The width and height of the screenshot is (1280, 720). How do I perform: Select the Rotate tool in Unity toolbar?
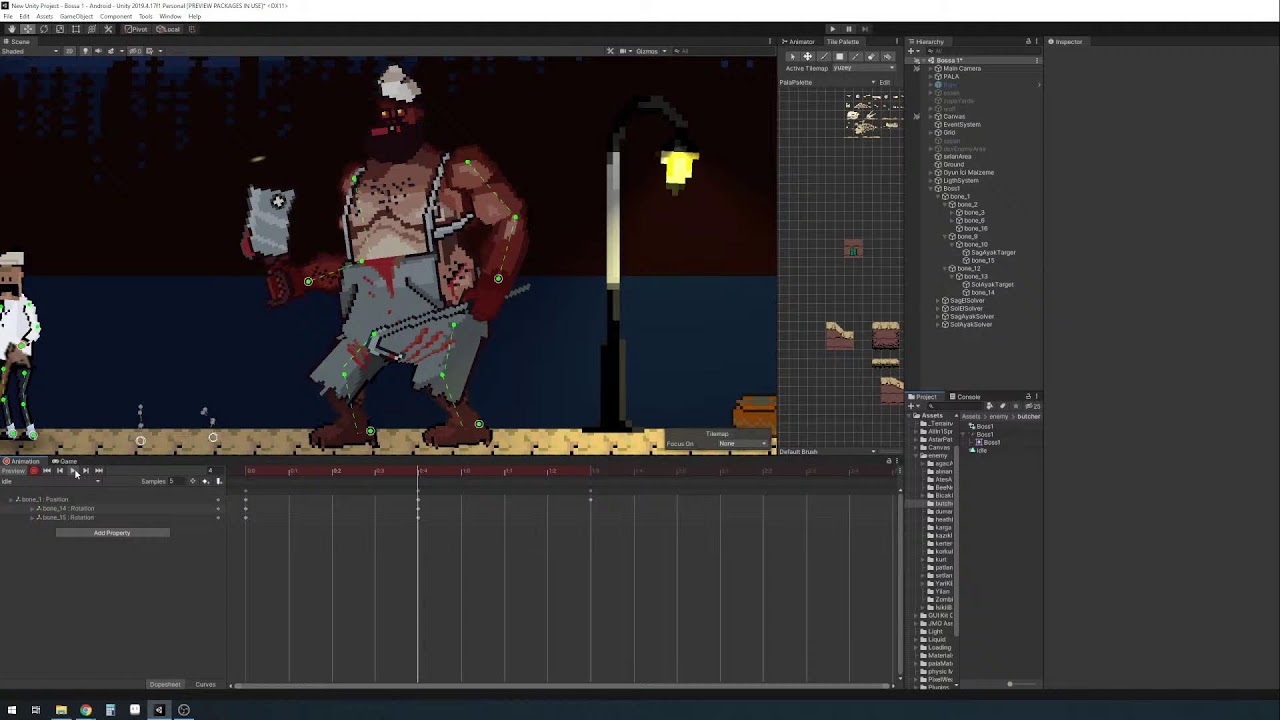[44, 29]
